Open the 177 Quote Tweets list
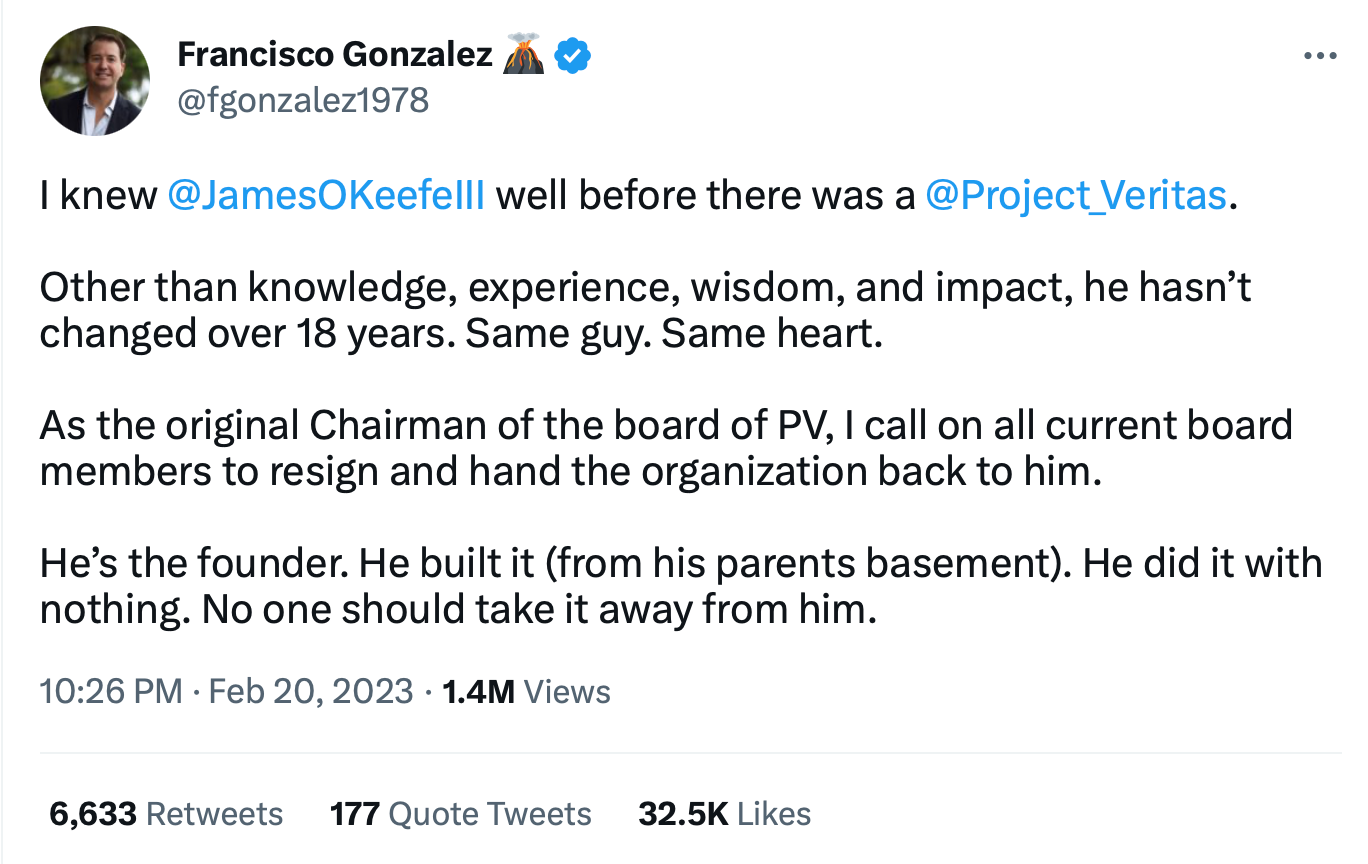Image resolution: width=1368 pixels, height=864 pixels. click(x=460, y=814)
